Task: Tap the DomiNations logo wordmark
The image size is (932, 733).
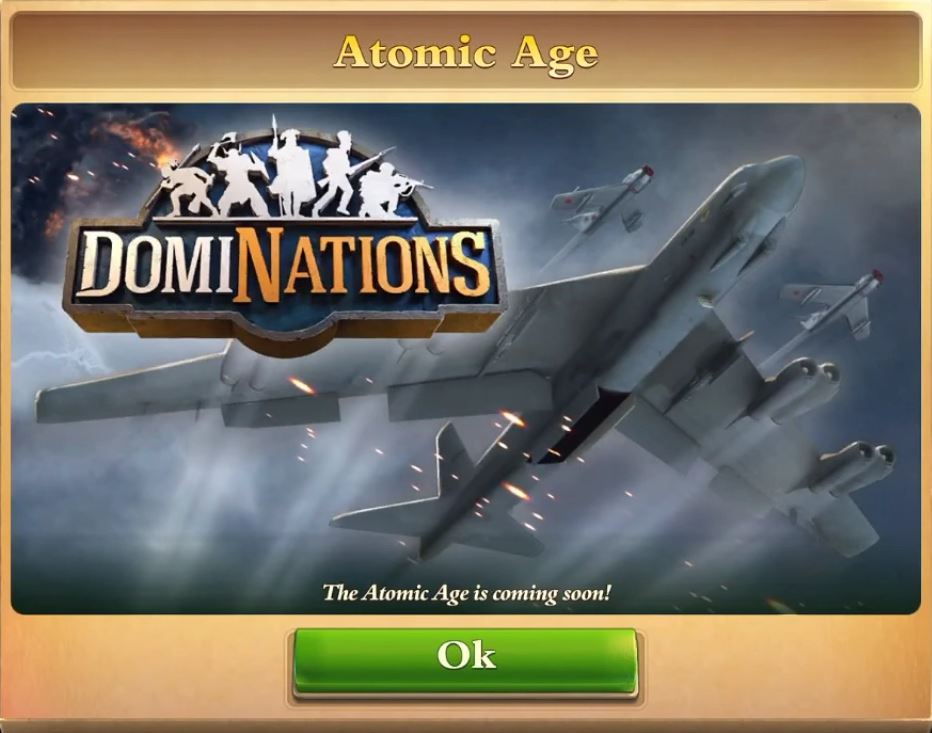Action: coord(283,265)
